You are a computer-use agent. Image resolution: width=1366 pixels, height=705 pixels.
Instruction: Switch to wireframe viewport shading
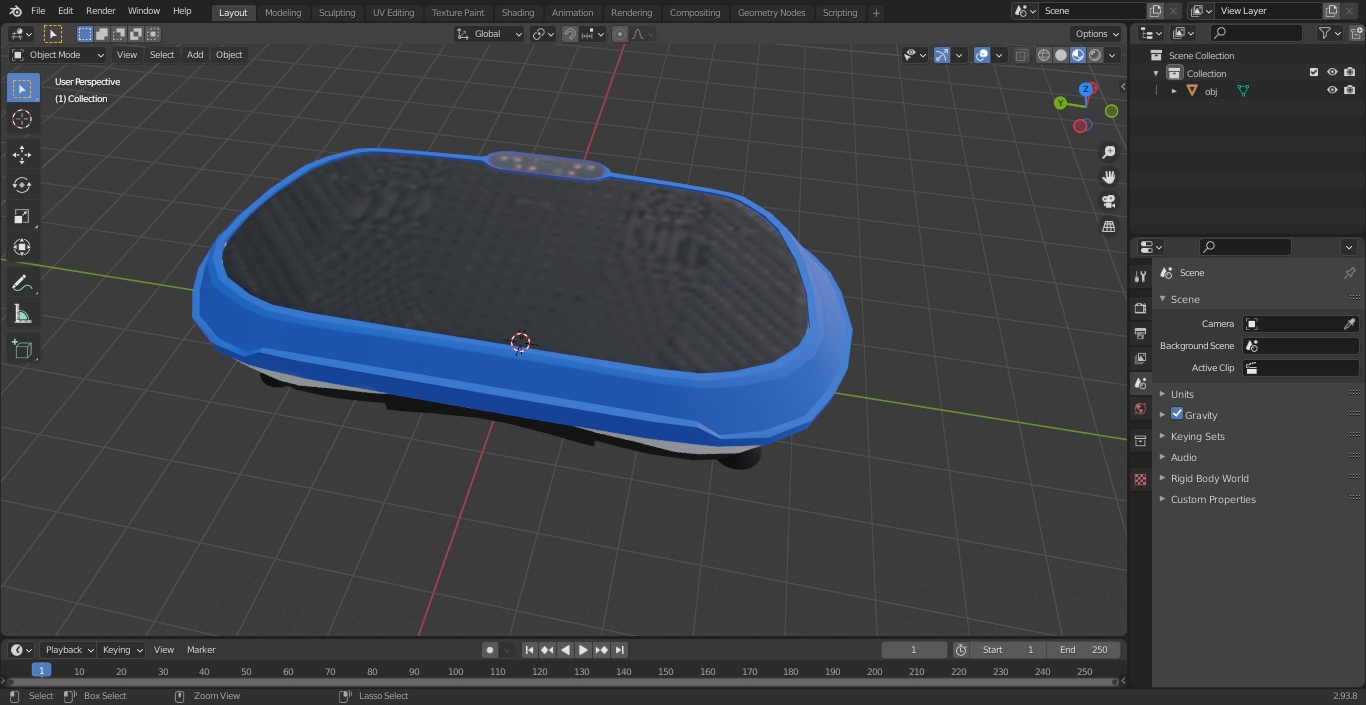tap(1044, 55)
